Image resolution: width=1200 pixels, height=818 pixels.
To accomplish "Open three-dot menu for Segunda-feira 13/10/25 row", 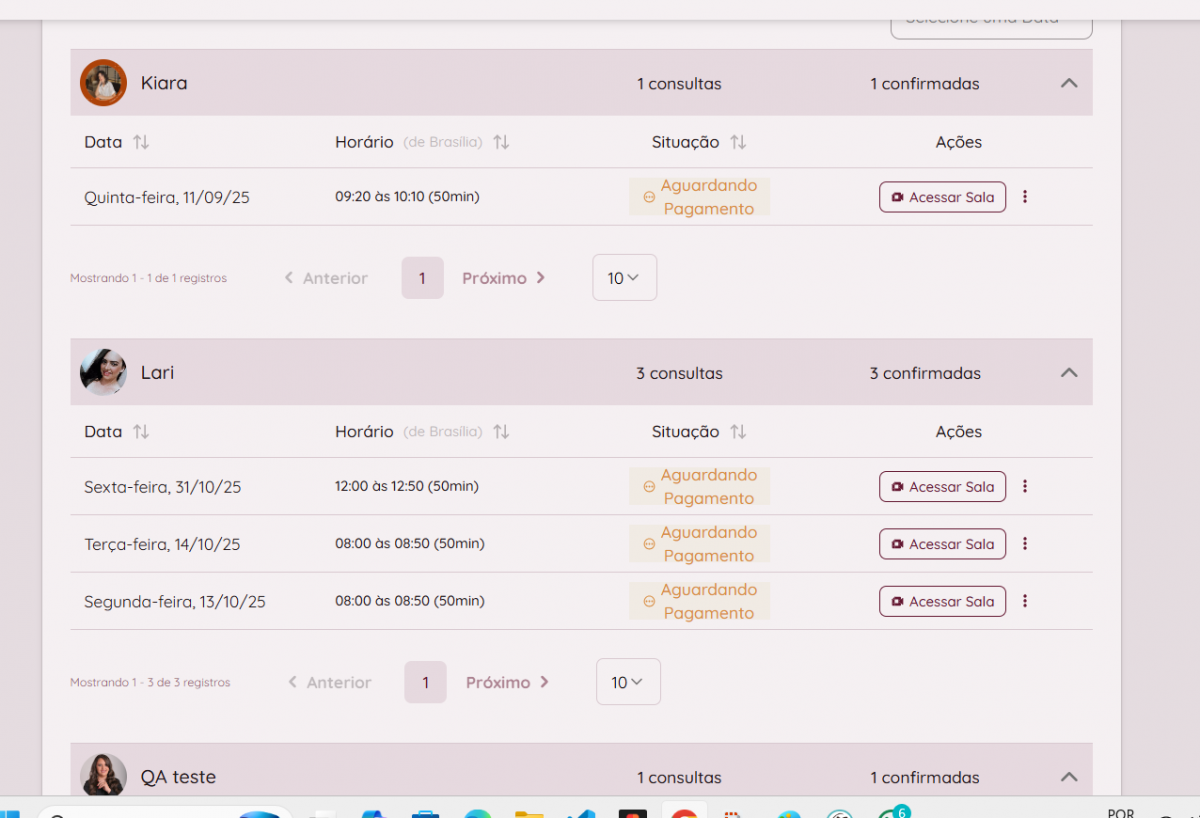I will [1025, 601].
